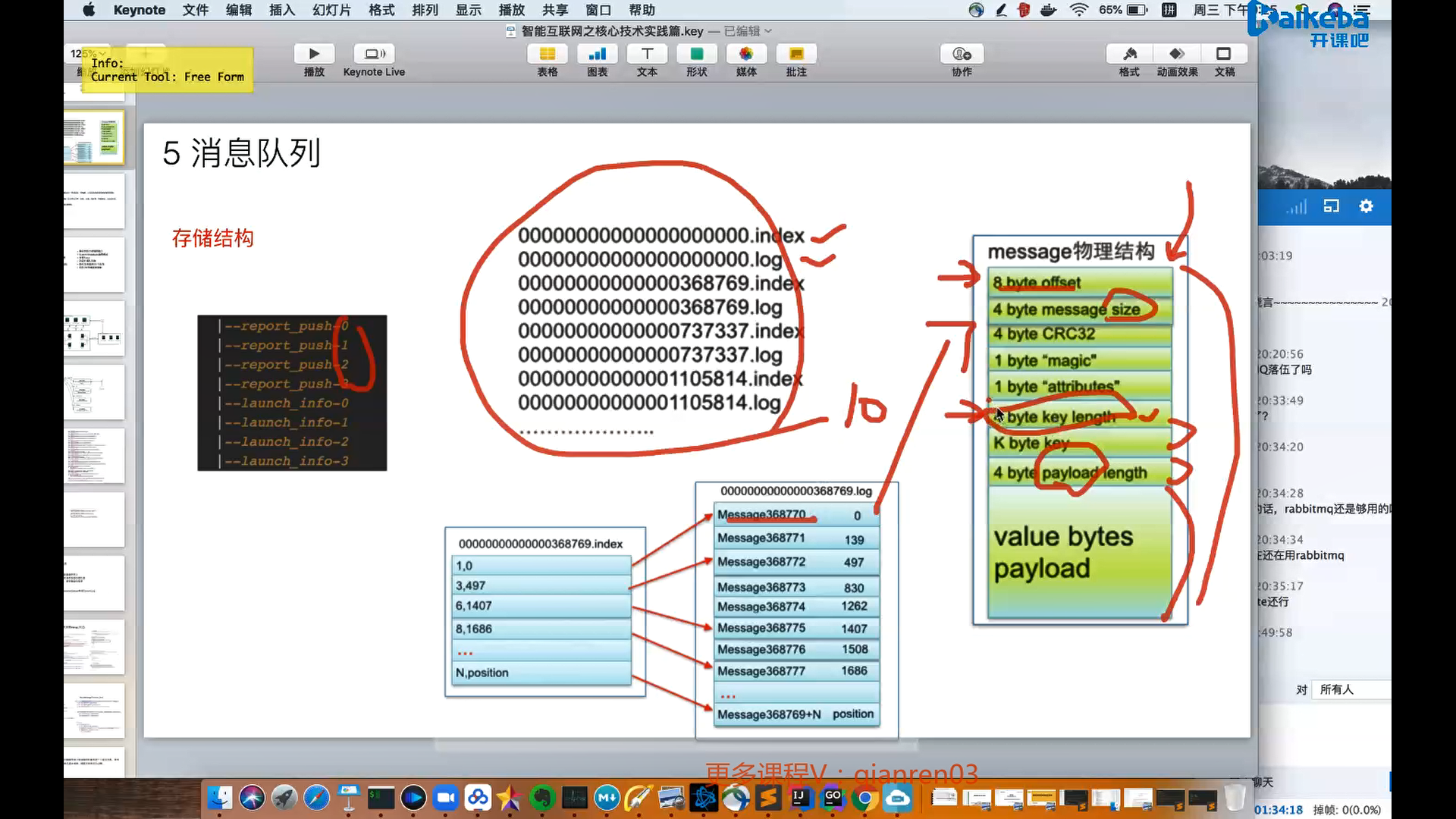Click the Collaborate toolbar icon
1456x819 pixels.
[x=962, y=54]
